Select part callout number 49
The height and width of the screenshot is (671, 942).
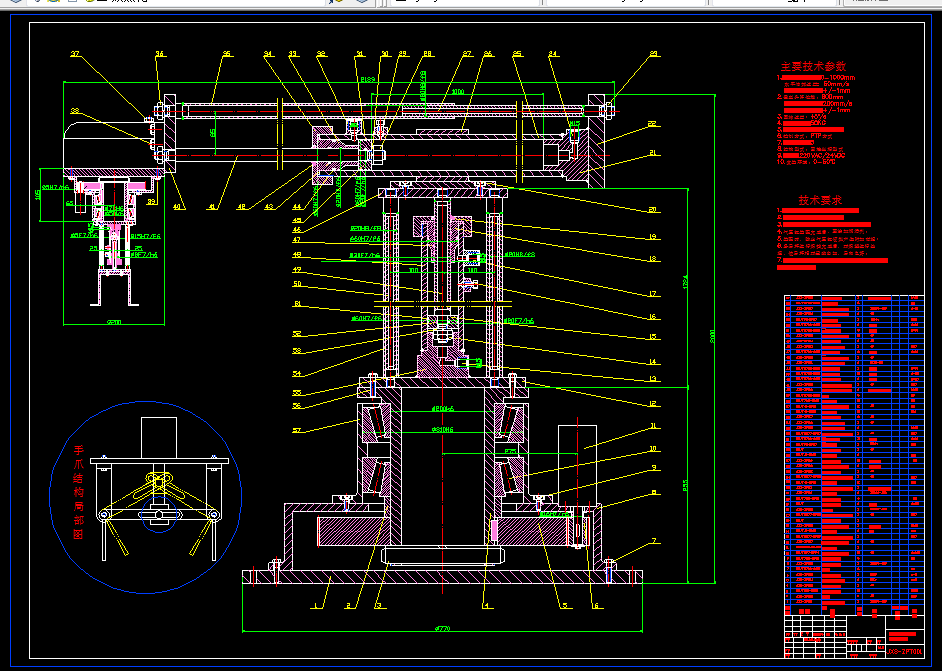[297, 270]
